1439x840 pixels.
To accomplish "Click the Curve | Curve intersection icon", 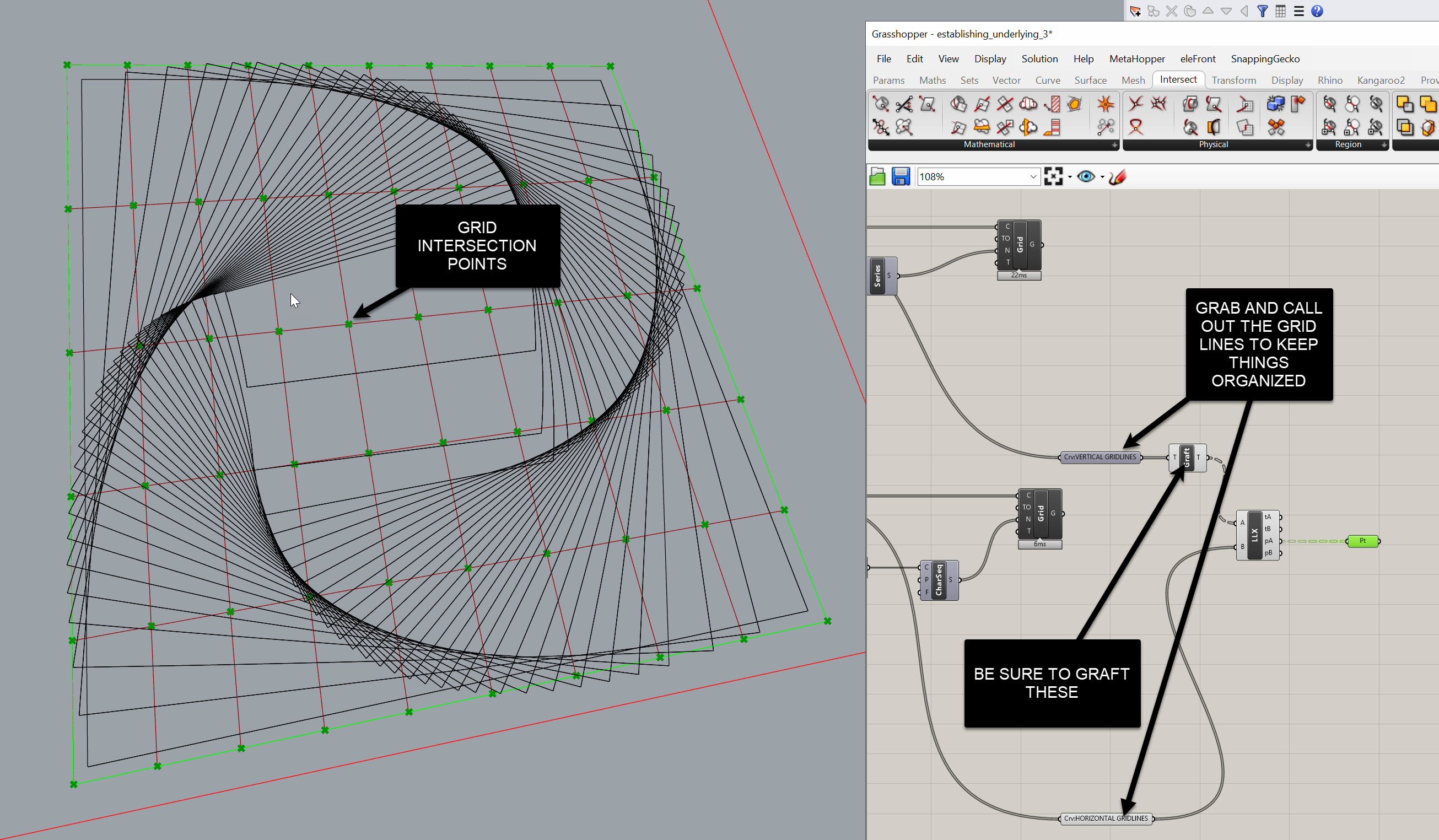I will (x=1135, y=104).
